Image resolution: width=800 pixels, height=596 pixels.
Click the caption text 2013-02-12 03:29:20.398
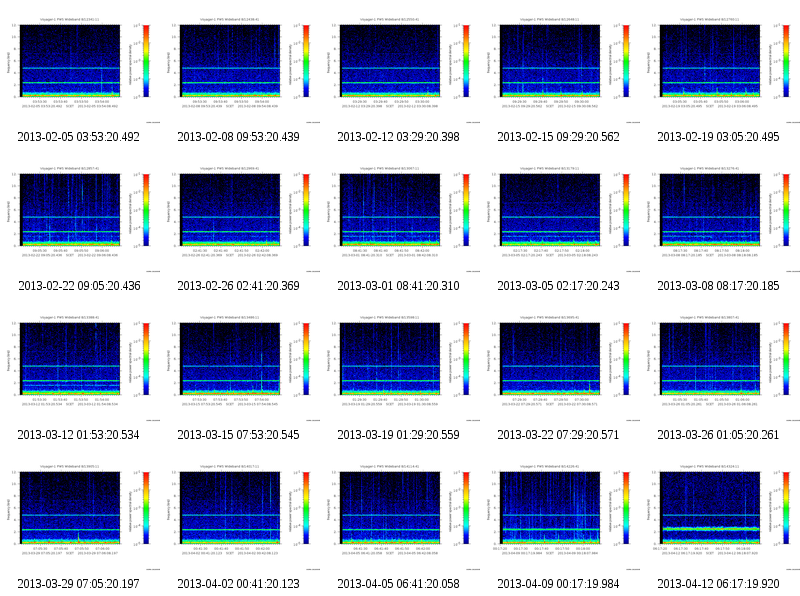(398, 137)
